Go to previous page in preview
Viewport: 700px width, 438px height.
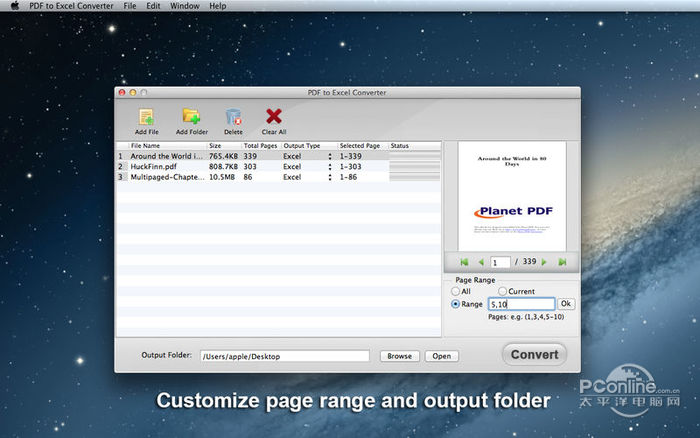(480, 262)
